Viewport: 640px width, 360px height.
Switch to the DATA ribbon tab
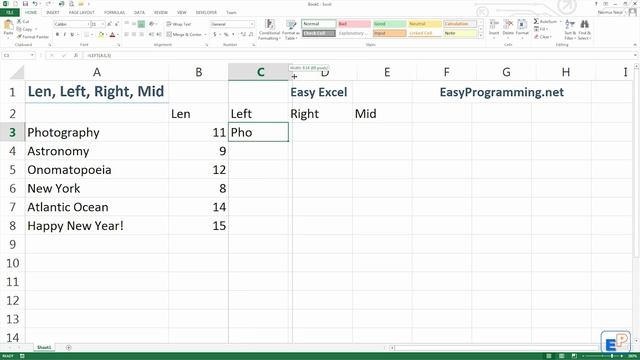point(139,13)
